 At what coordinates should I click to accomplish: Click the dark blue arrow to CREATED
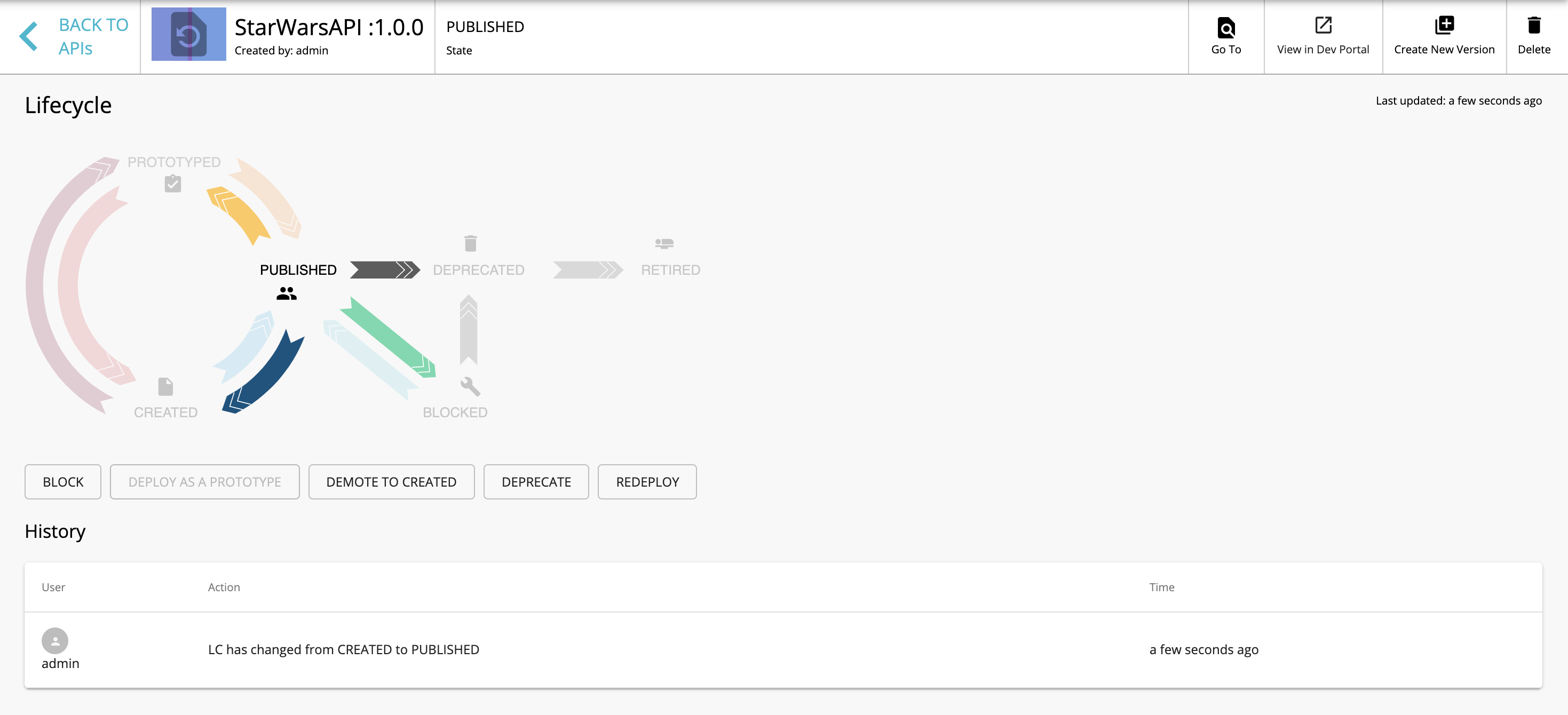click(x=264, y=372)
